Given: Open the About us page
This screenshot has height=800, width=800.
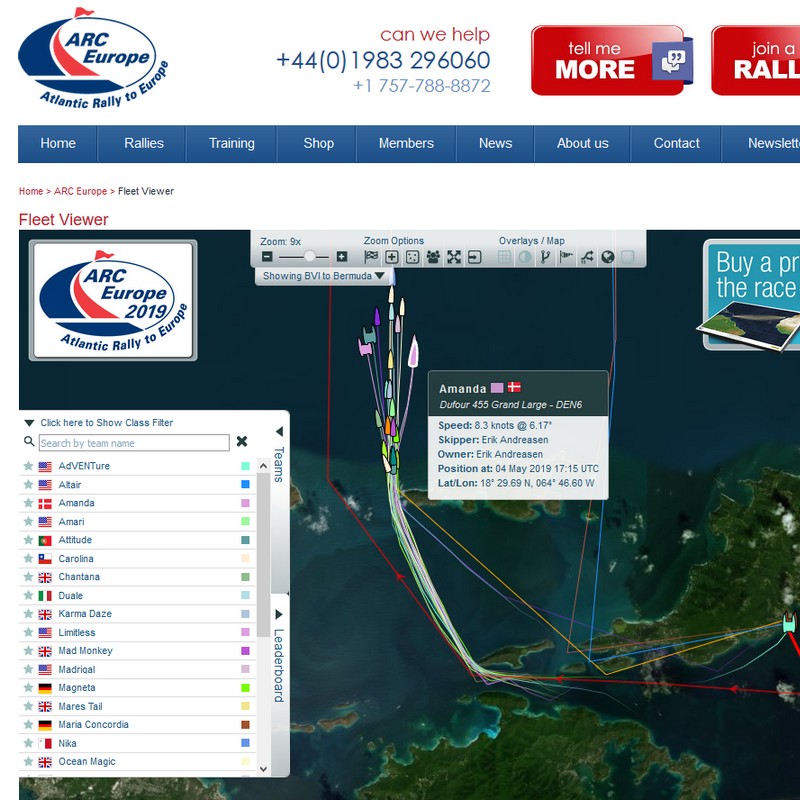Looking at the screenshot, I should [583, 143].
